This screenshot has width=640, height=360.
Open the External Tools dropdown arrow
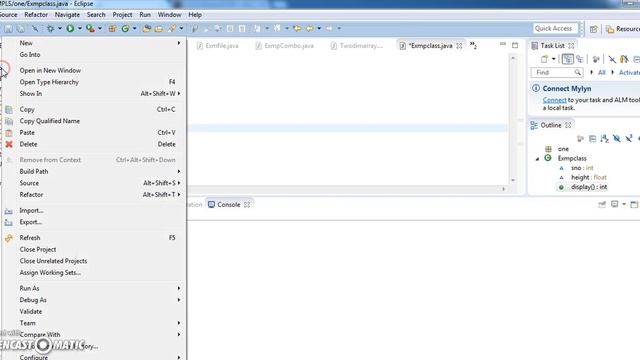pos(100,29)
